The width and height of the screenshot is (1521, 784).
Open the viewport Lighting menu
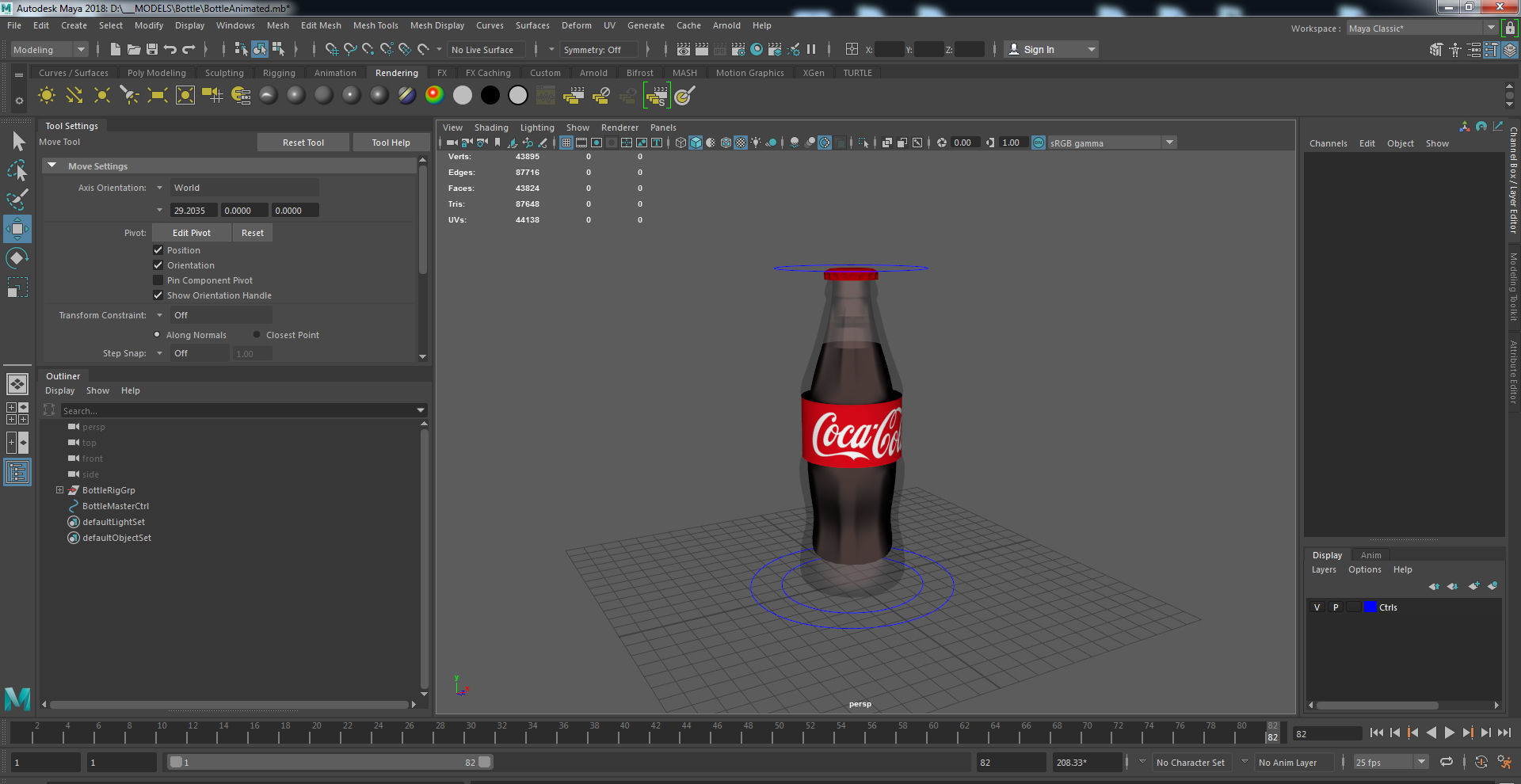[537, 127]
